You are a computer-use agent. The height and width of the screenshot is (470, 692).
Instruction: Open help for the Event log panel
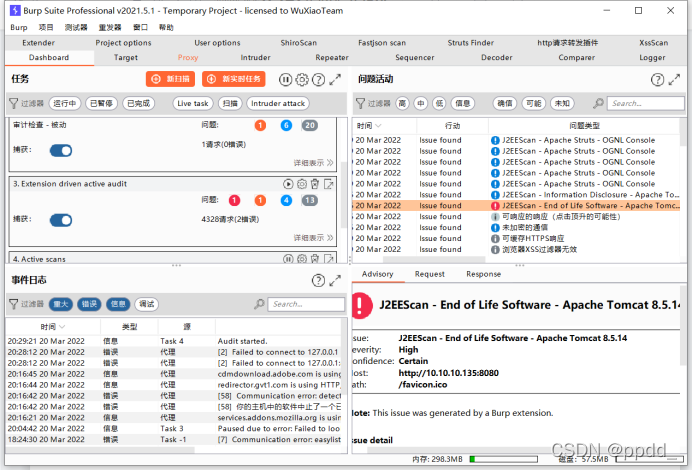tap(318, 280)
